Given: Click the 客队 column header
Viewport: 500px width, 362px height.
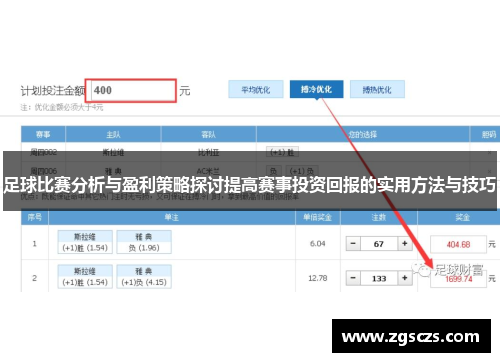Looking at the screenshot, I should pos(208,134).
